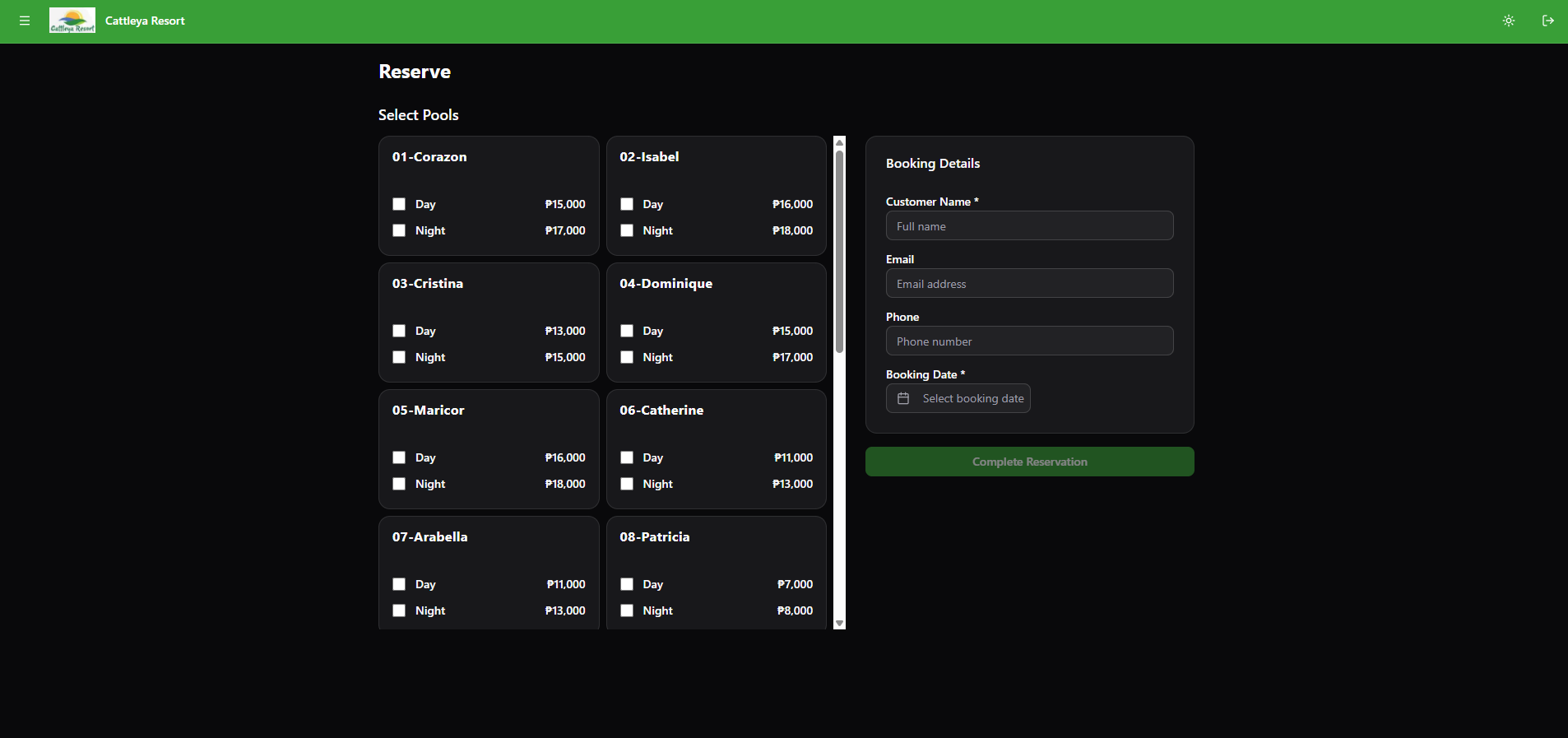Check Day for 04-Dominique pool
The image size is (1568, 738).
pyautogui.click(x=627, y=331)
